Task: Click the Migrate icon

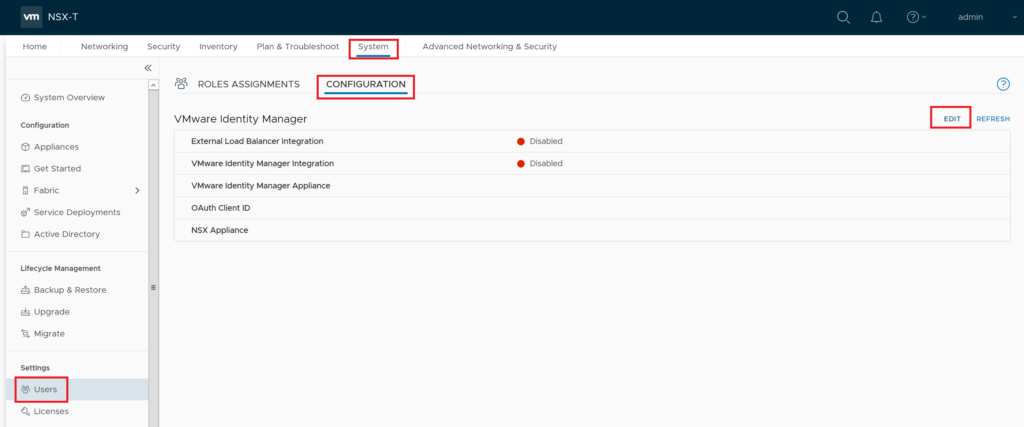Action: [x=25, y=334]
